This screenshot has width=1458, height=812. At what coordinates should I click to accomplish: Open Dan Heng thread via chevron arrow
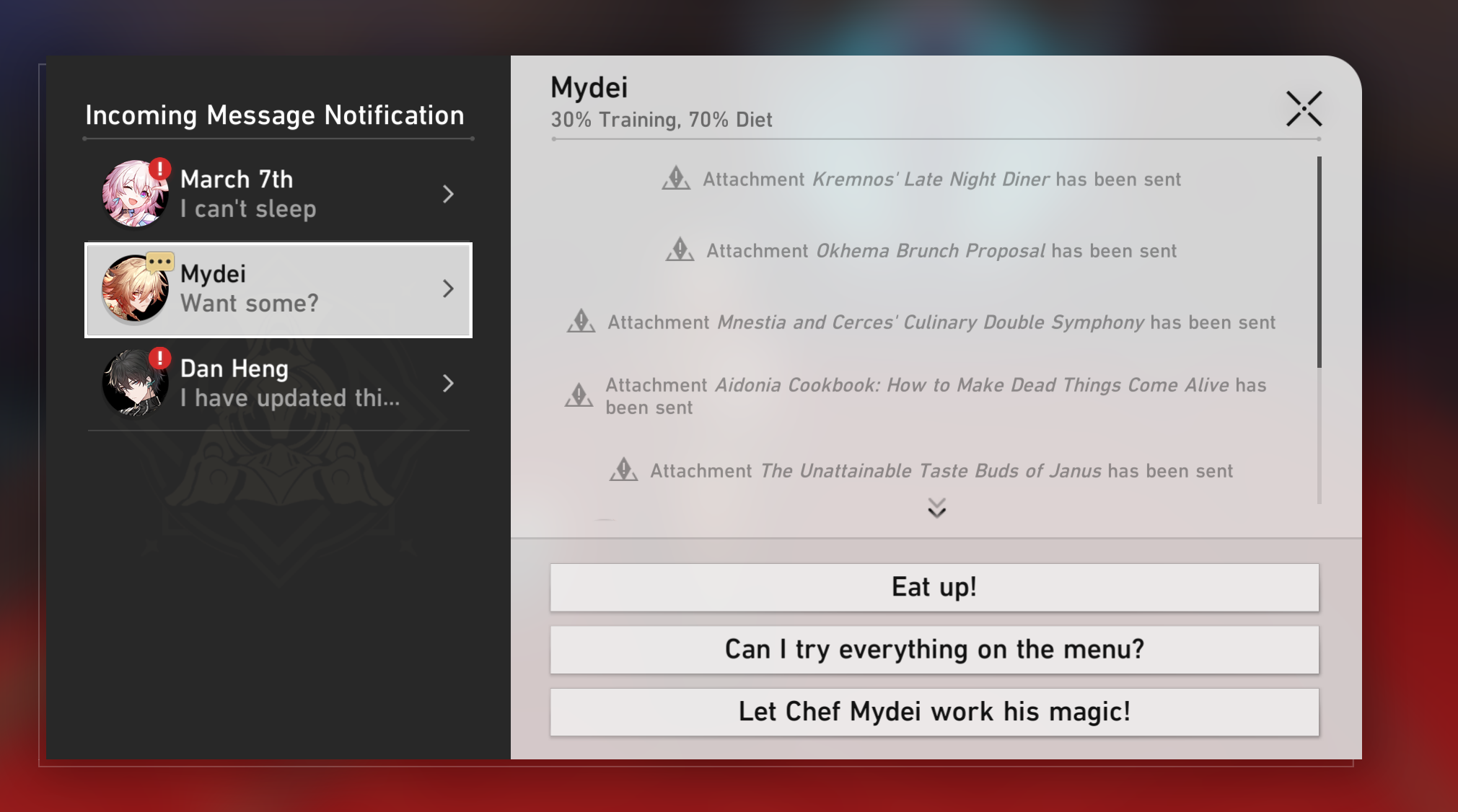[x=448, y=383]
